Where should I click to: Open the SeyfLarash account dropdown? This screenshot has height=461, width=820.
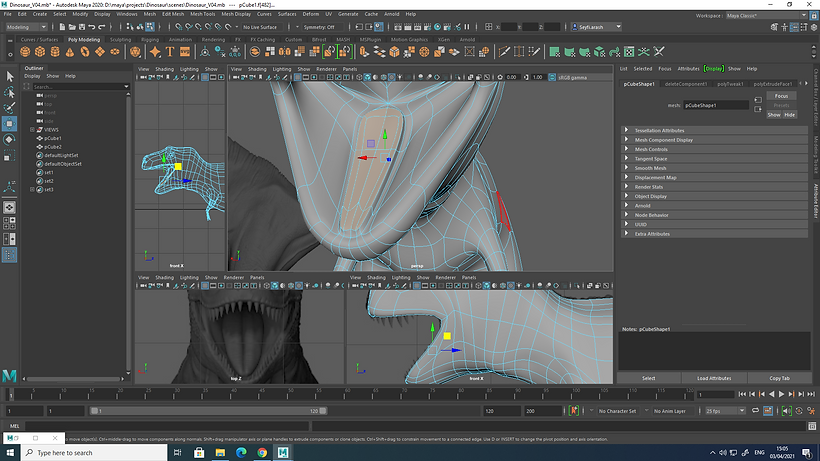(x=596, y=27)
